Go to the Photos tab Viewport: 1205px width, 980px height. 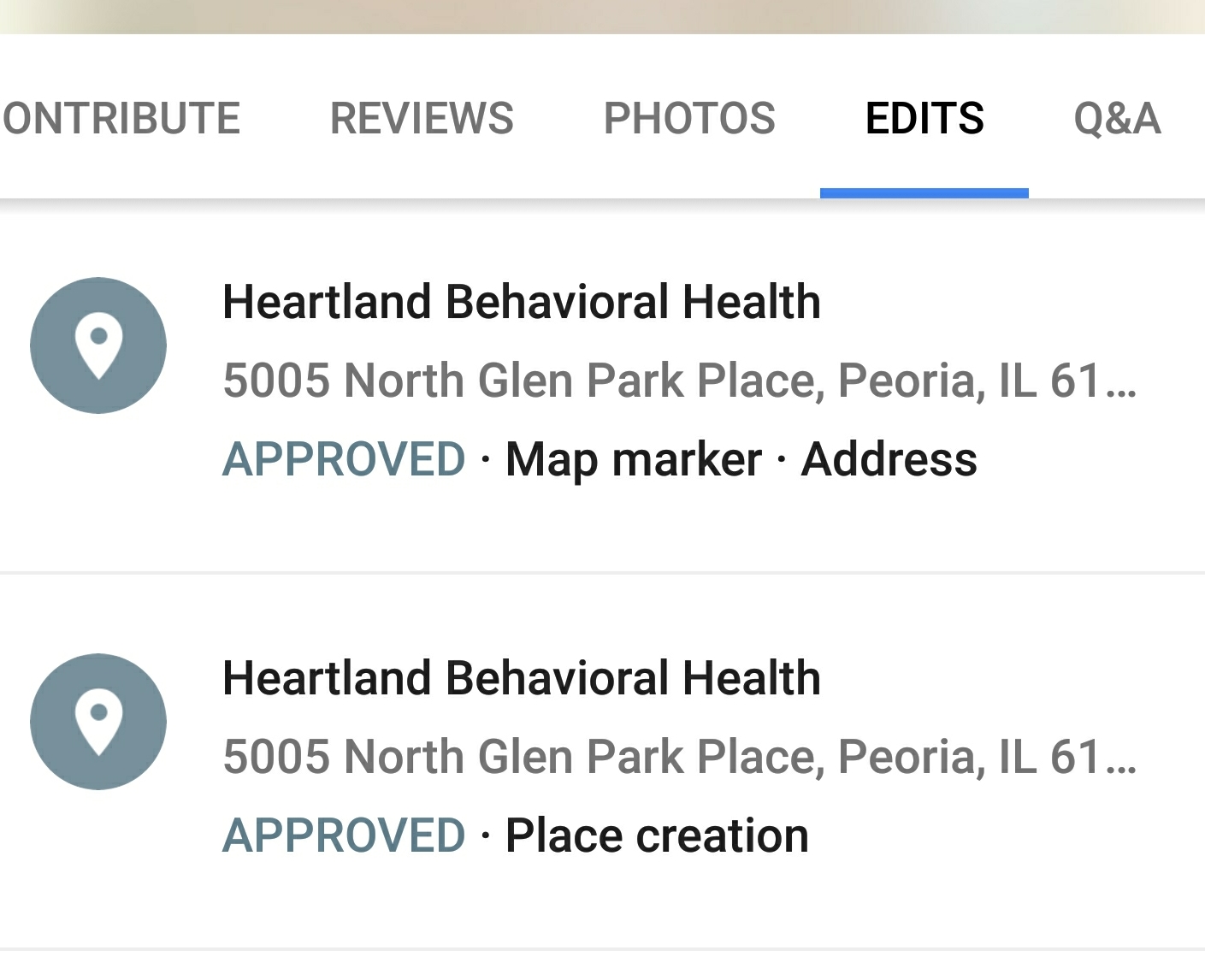coord(689,118)
